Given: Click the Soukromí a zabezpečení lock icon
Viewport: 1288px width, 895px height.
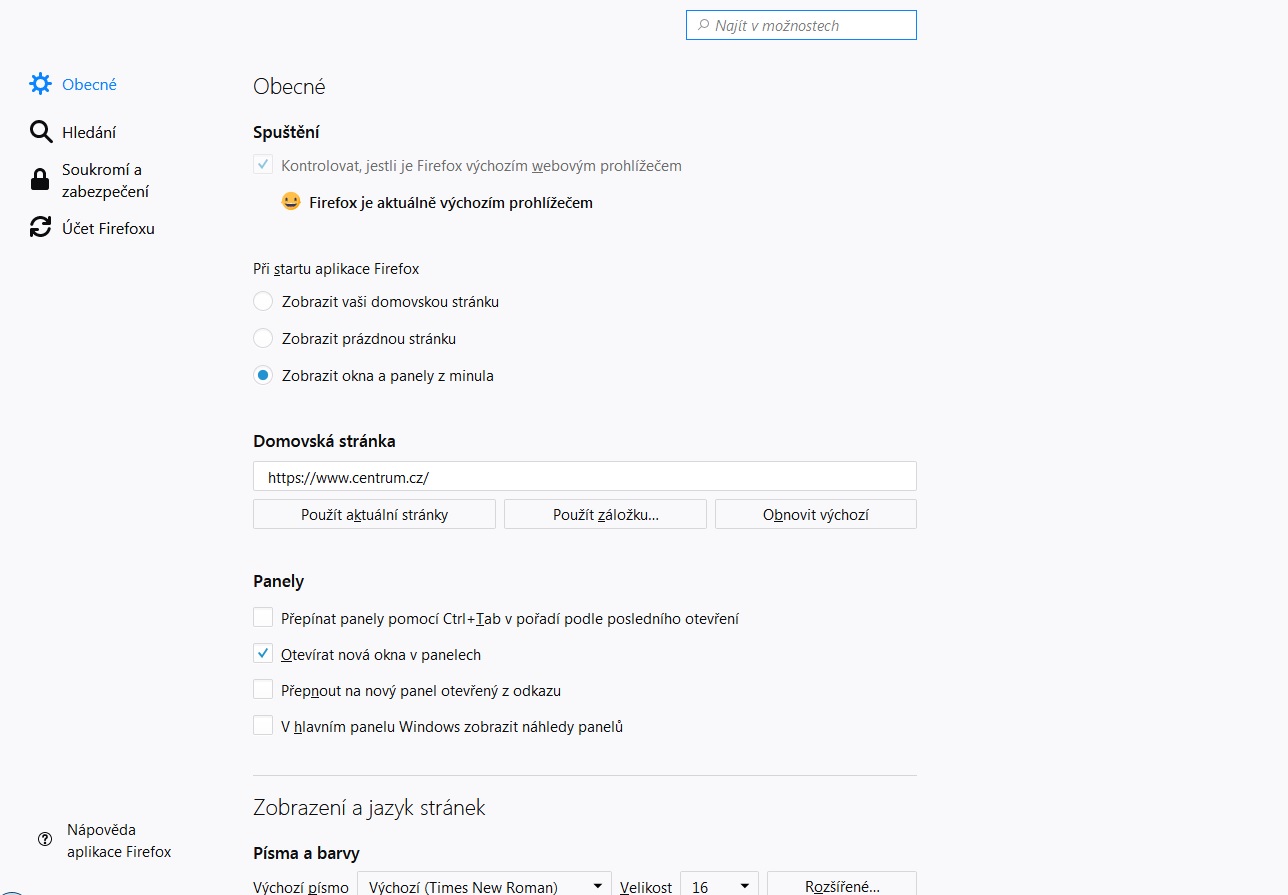Looking at the screenshot, I should [x=40, y=180].
